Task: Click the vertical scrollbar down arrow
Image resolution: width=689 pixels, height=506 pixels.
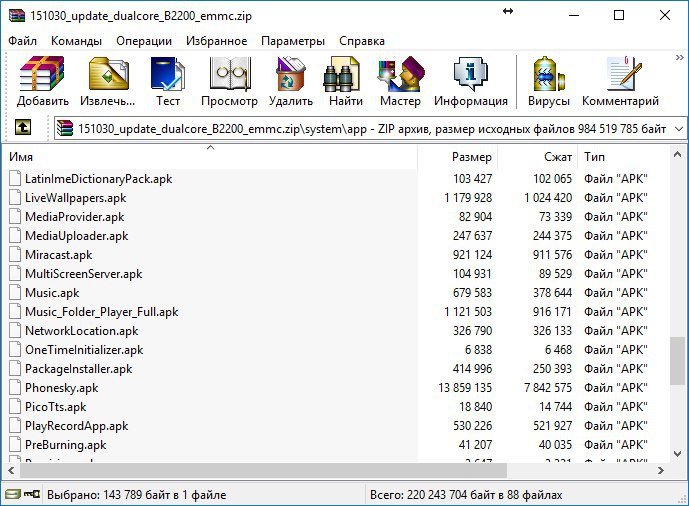Action: click(x=677, y=454)
